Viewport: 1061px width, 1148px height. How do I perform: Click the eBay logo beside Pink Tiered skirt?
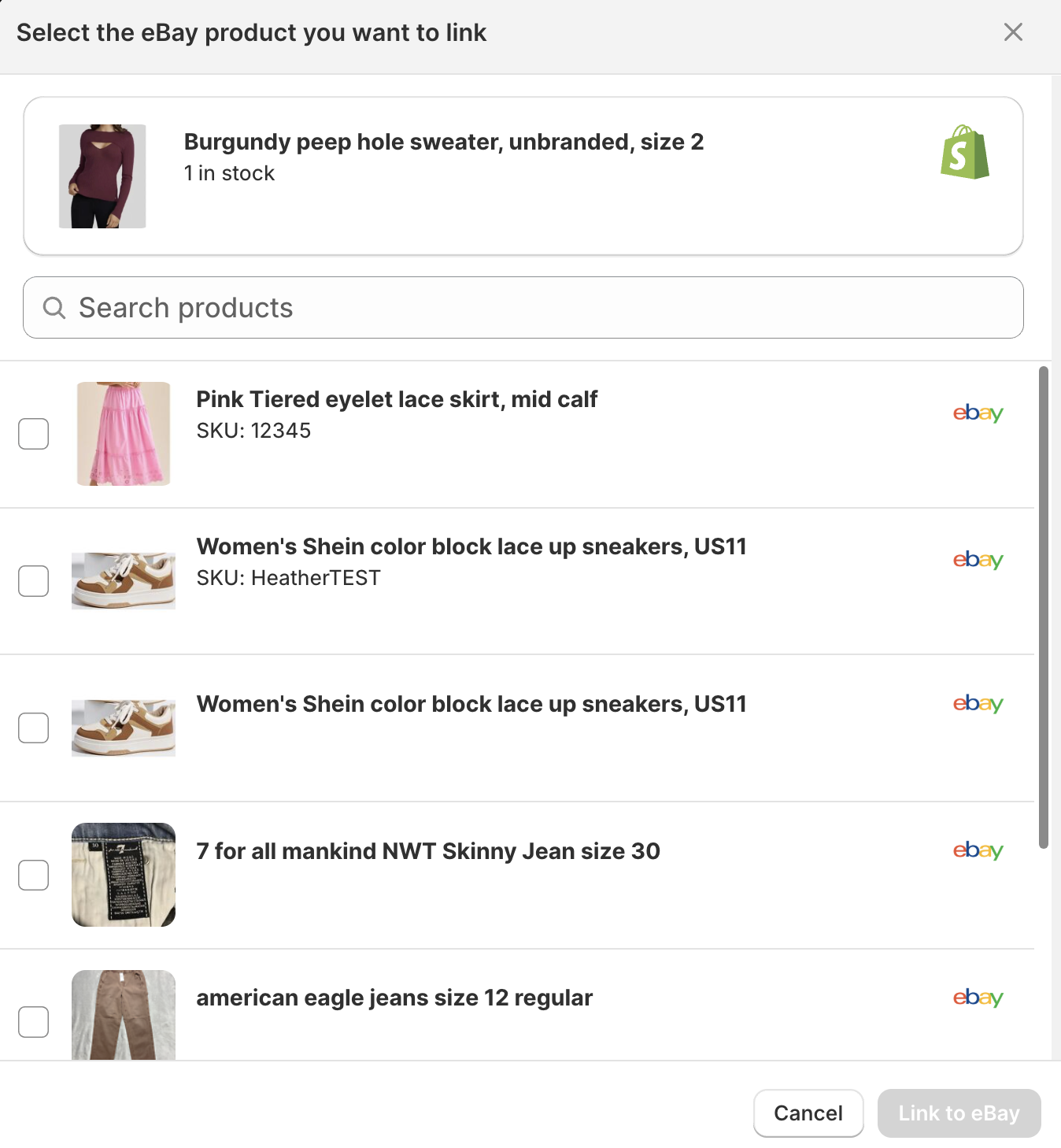978,413
